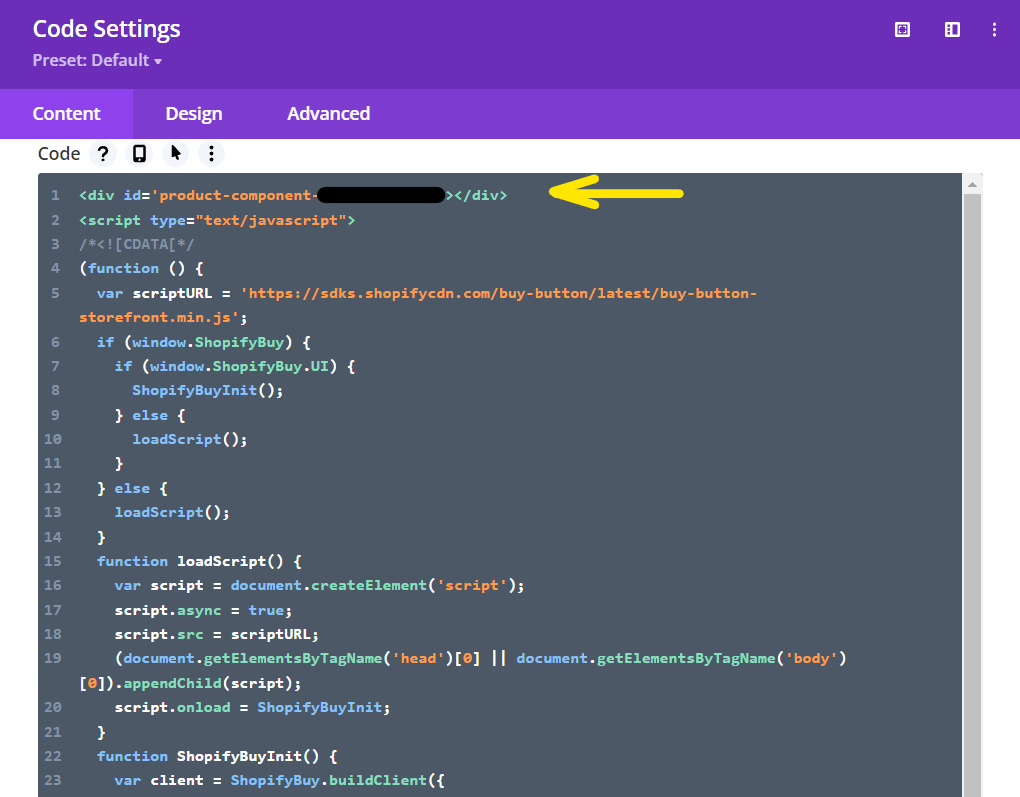Open header three-dot settings menu
The image size is (1020, 797).
coord(994,29)
